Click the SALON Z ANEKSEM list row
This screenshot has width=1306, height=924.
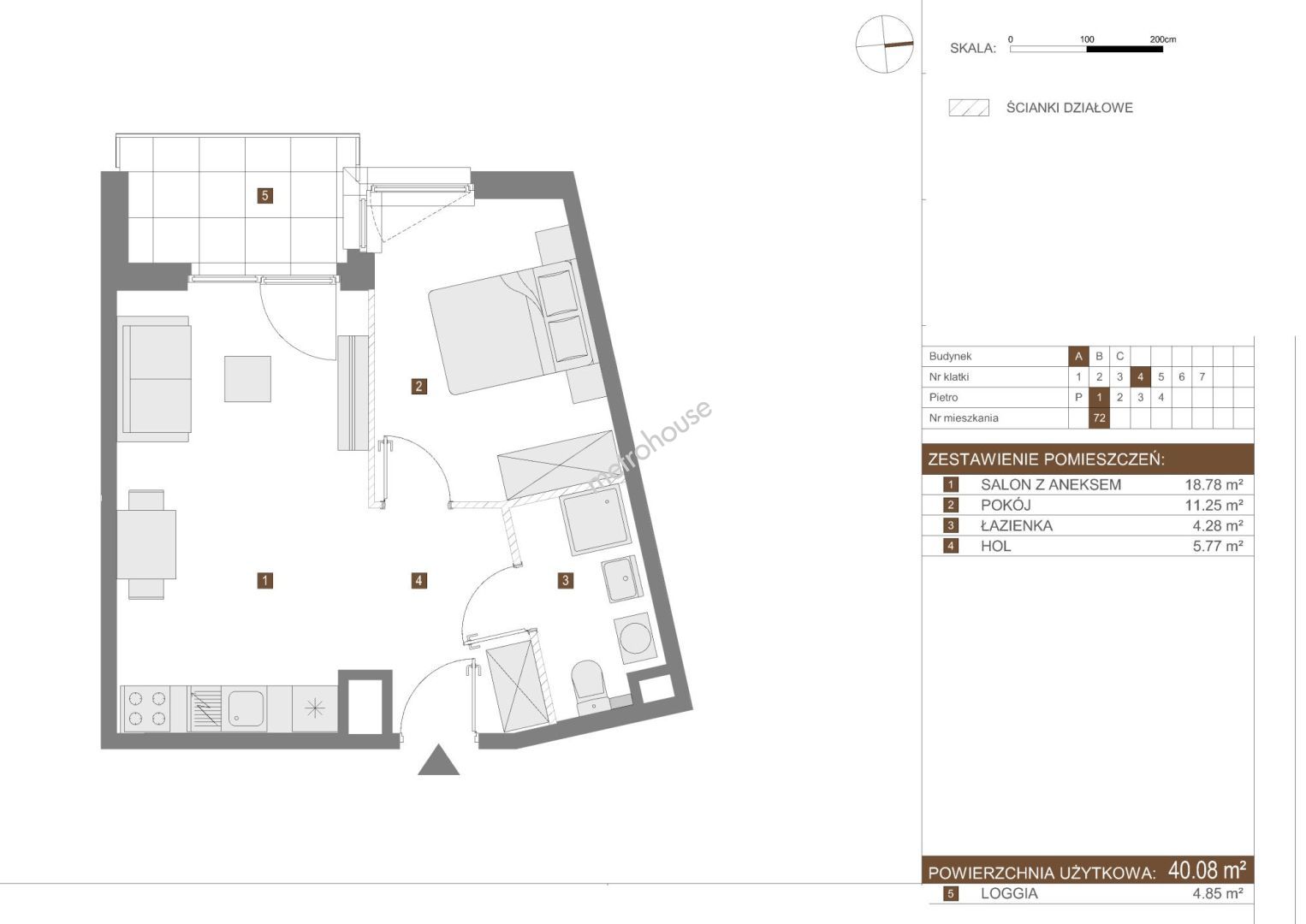pyautogui.click(x=1087, y=484)
